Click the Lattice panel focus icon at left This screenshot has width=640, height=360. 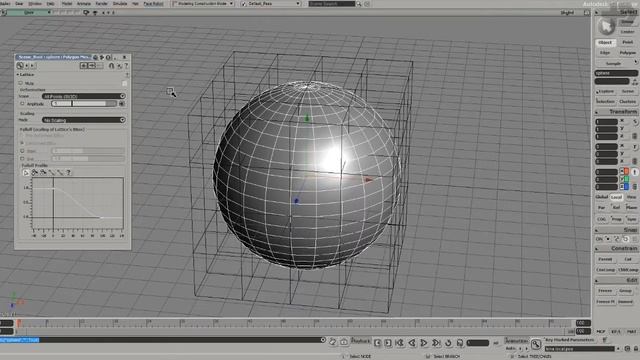(20, 65)
